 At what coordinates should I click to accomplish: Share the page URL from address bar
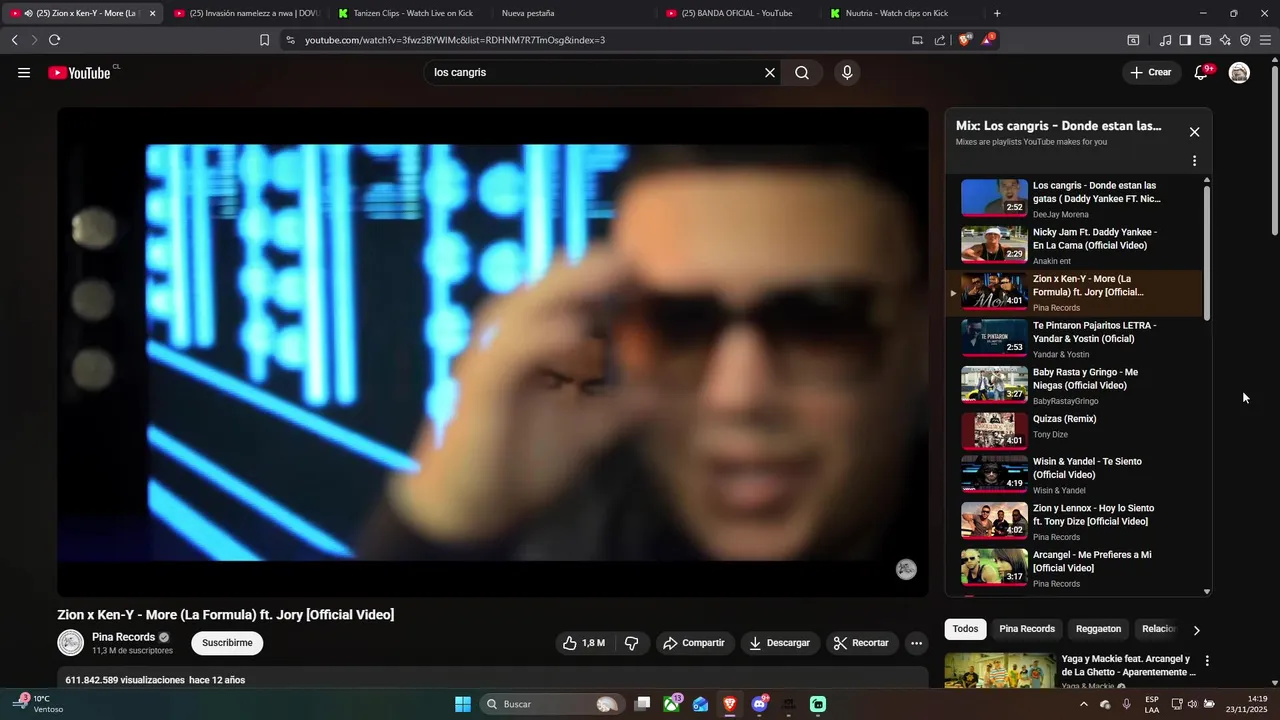[940, 40]
